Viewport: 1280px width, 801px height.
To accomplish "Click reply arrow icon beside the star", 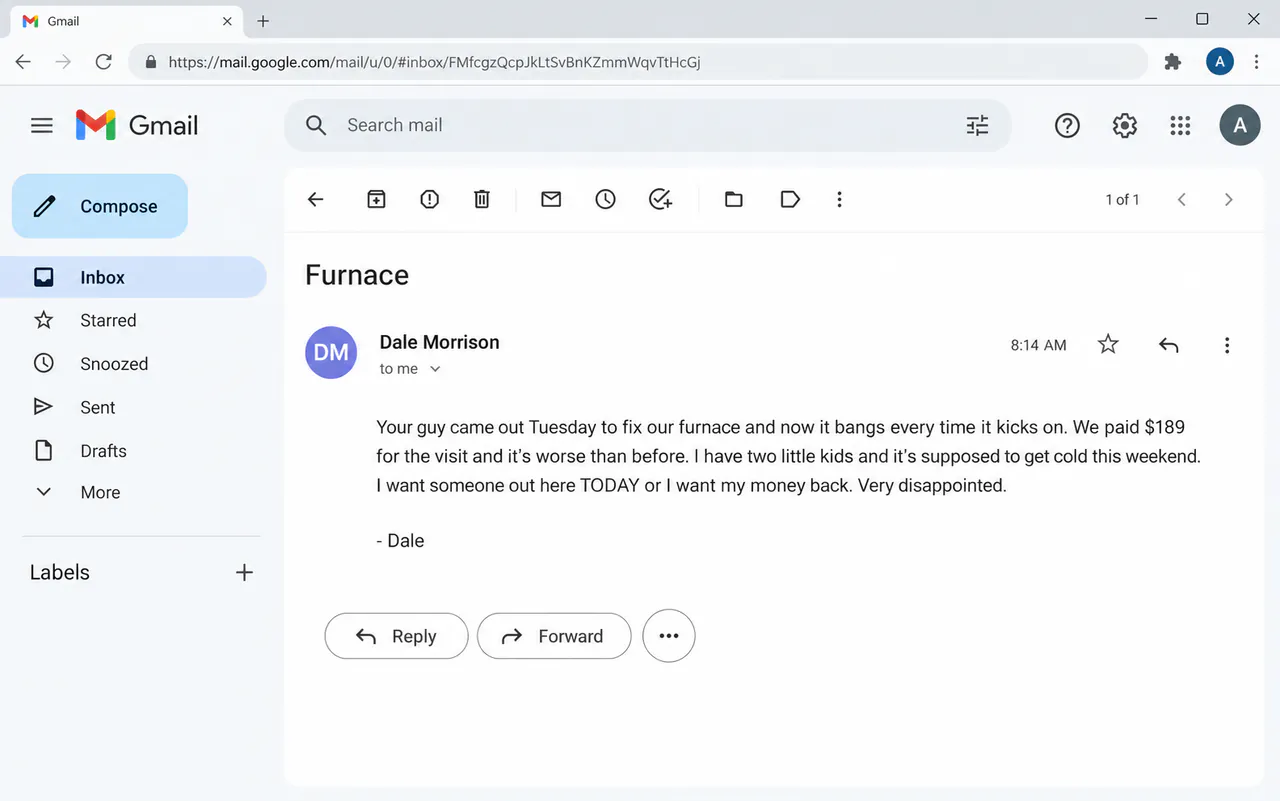I will pos(1168,345).
